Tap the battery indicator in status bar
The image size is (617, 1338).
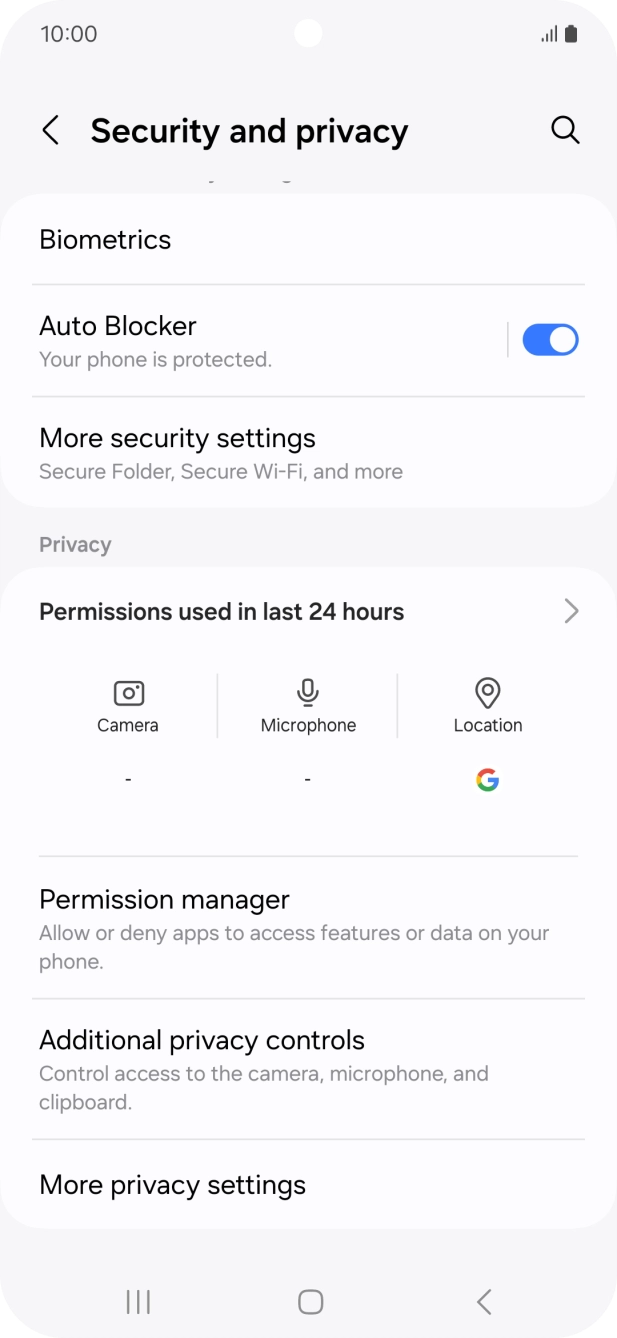(571, 33)
